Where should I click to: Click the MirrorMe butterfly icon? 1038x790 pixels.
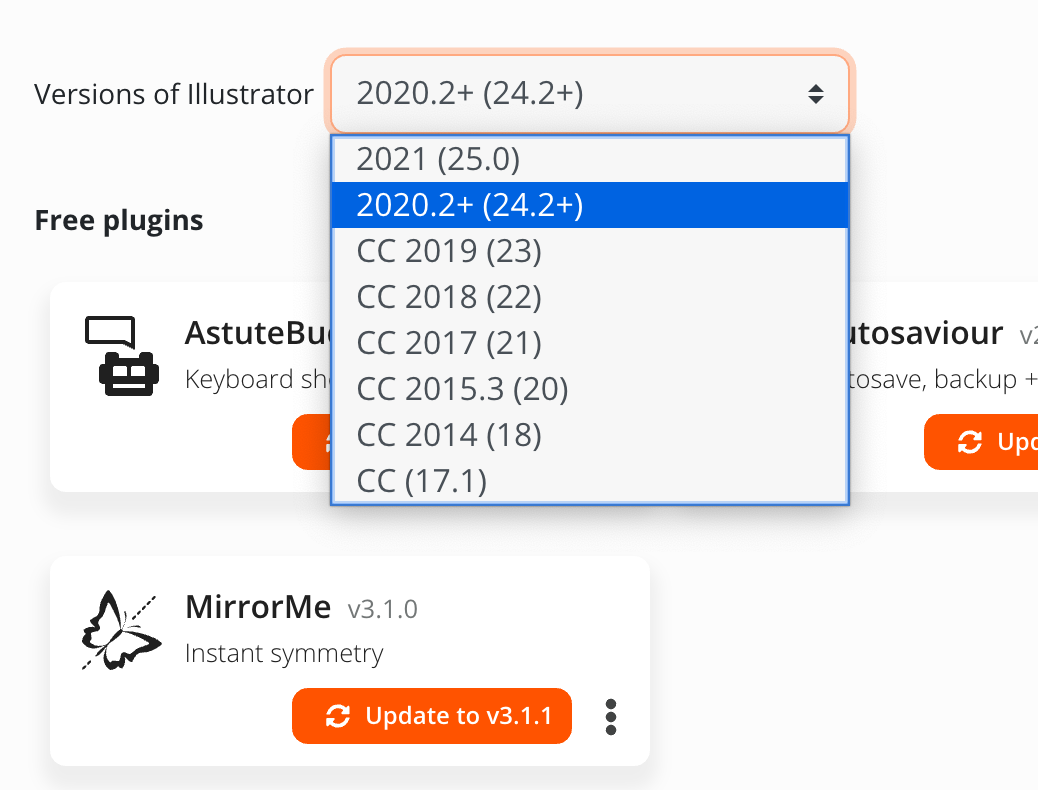click(120, 630)
